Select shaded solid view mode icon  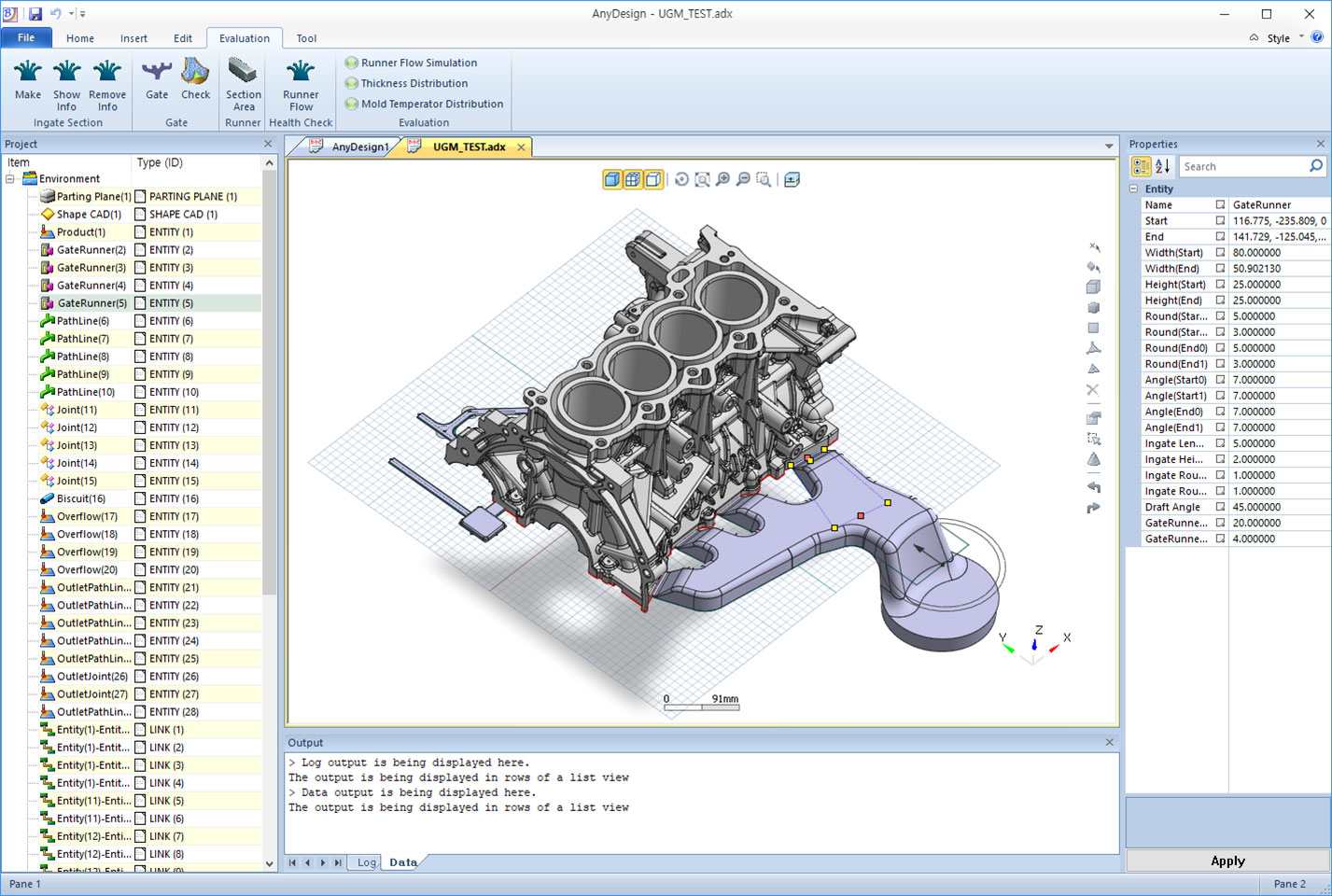612,179
